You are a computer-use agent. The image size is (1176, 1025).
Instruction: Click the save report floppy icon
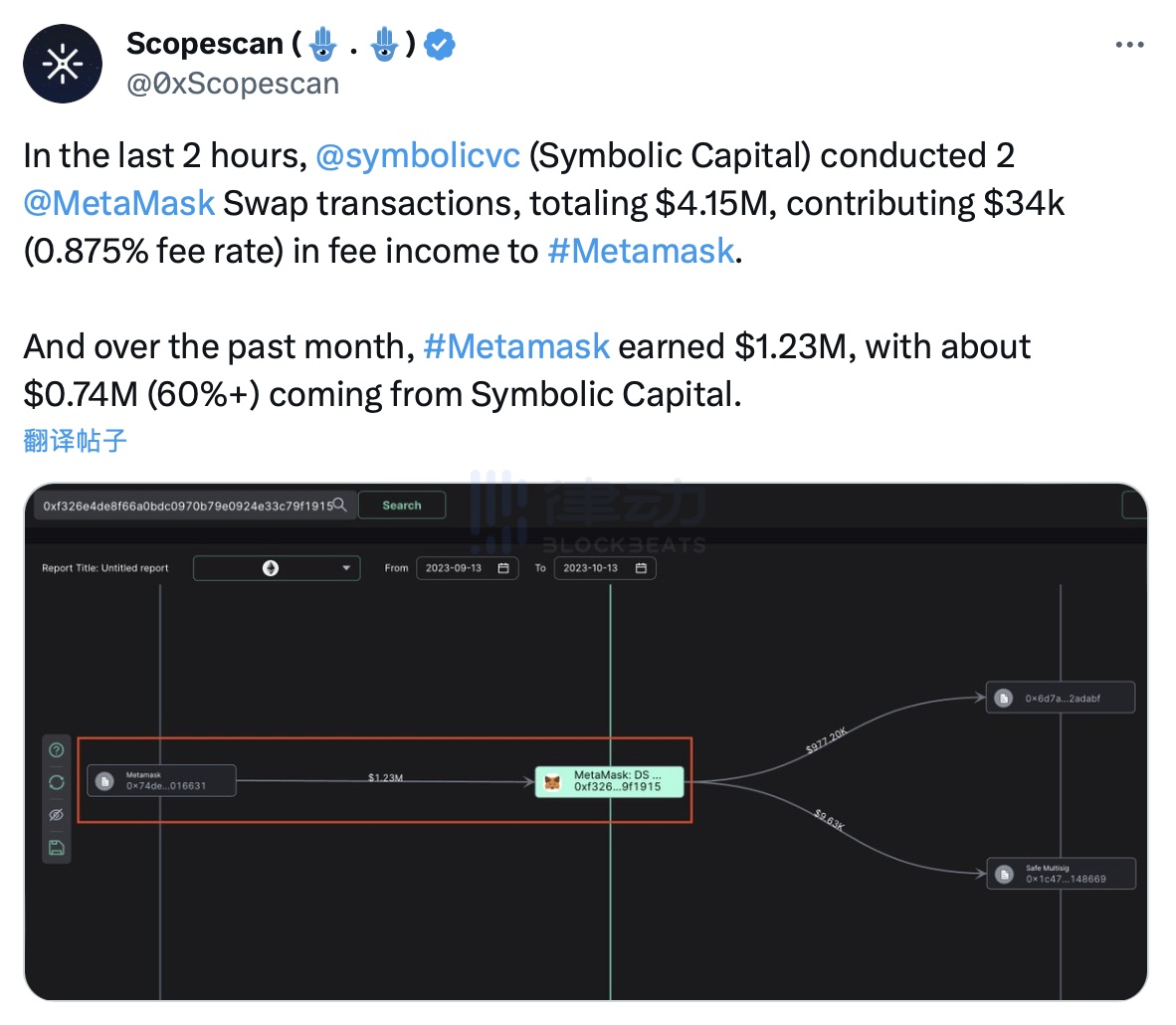[x=57, y=848]
